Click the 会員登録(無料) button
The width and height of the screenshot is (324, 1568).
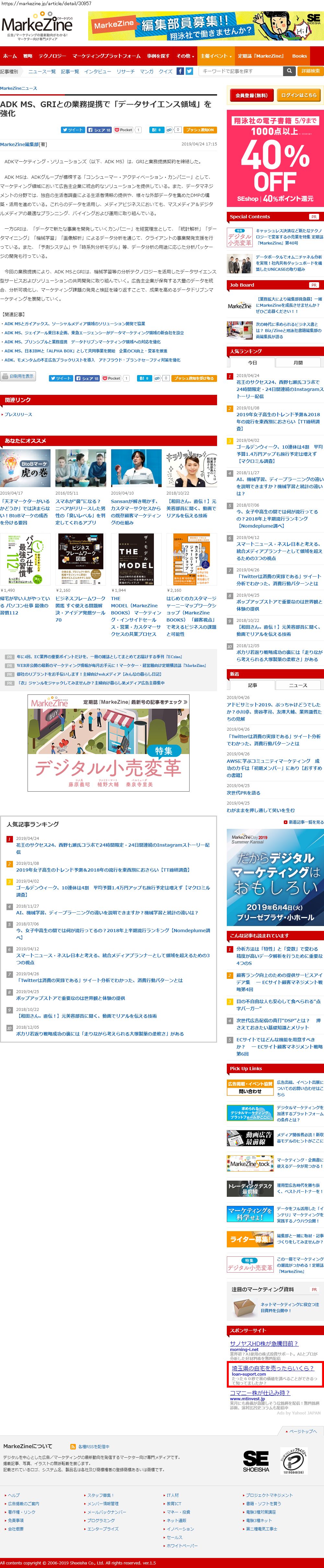(x=251, y=96)
